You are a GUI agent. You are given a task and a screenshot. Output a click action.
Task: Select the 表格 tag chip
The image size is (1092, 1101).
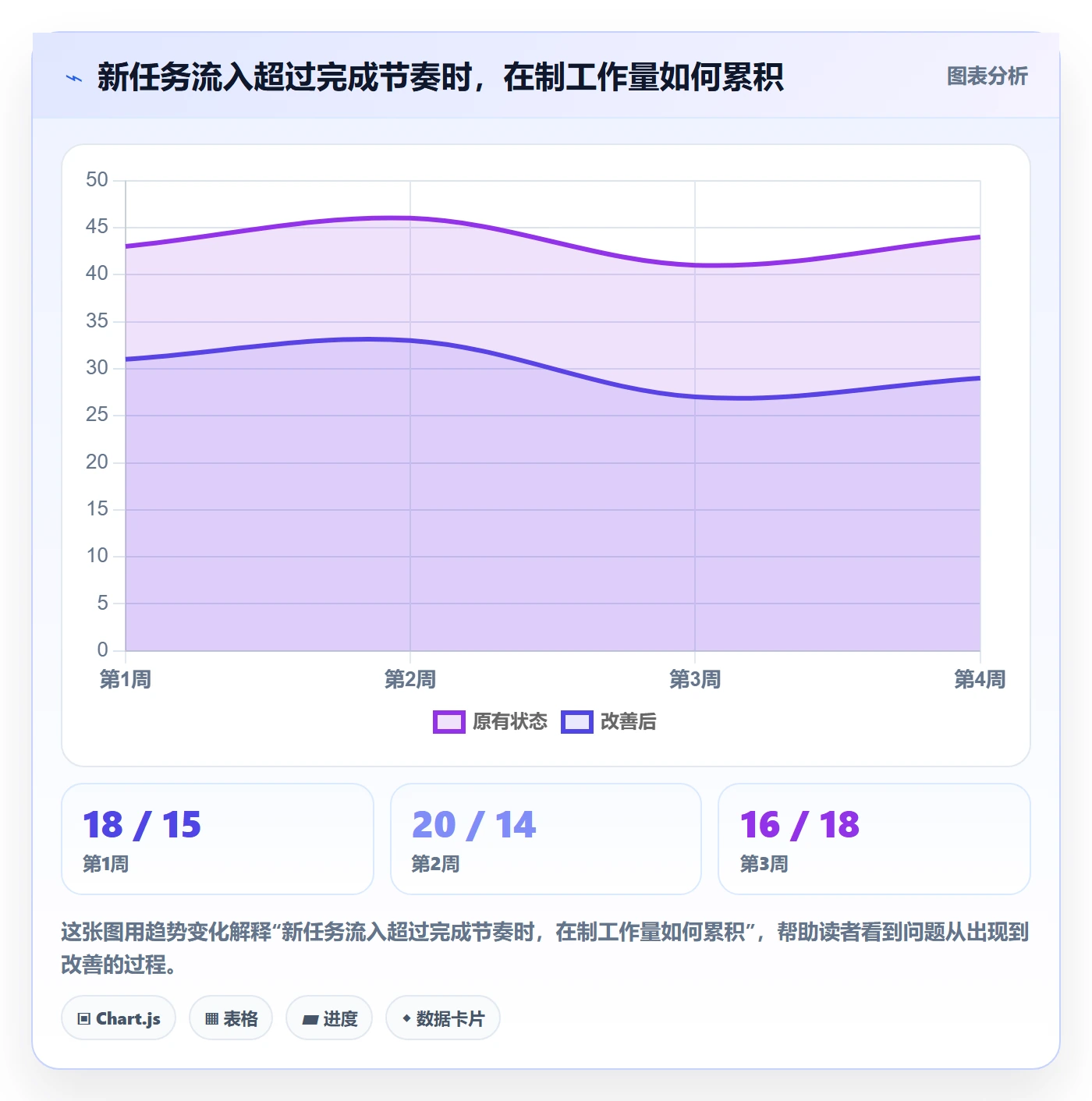pyautogui.click(x=231, y=1018)
